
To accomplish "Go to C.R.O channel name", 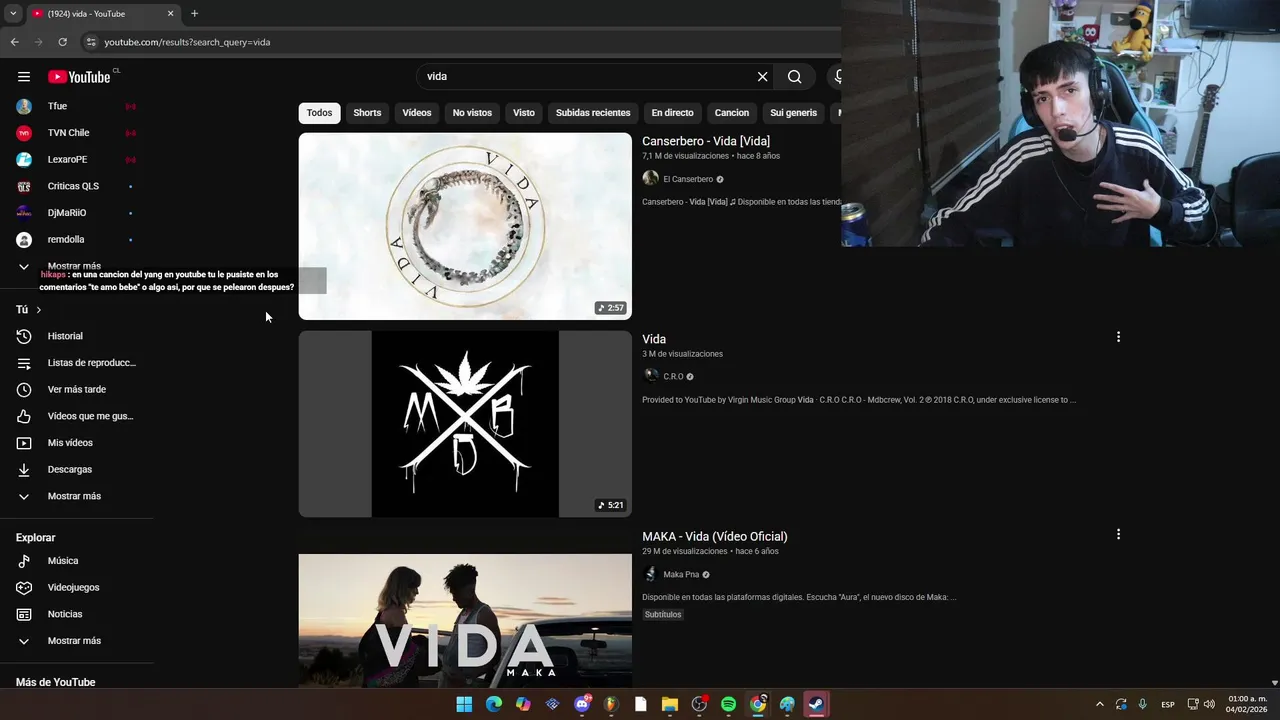I will 673,376.
